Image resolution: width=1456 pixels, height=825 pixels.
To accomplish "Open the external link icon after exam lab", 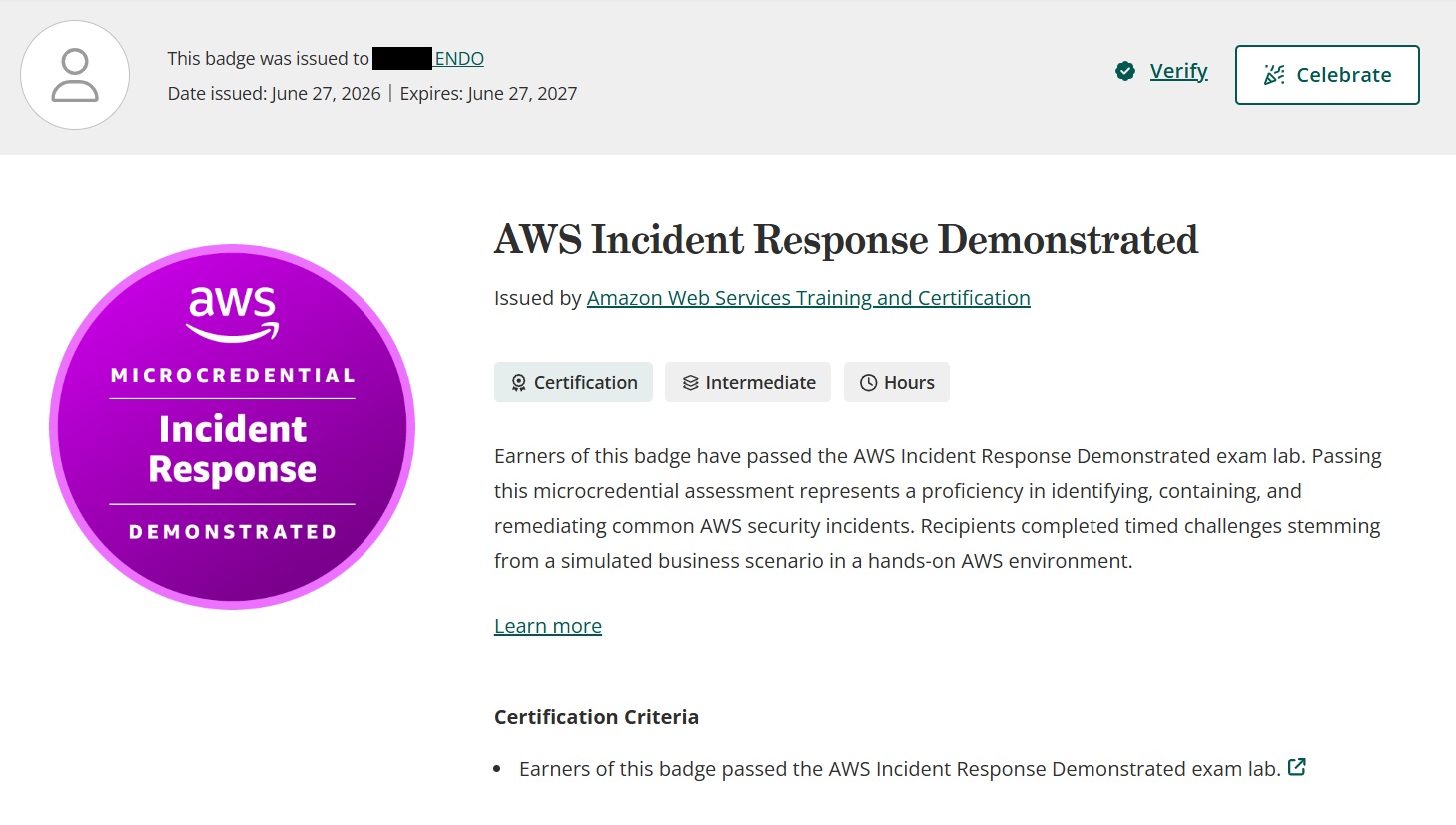I will (x=1297, y=767).
